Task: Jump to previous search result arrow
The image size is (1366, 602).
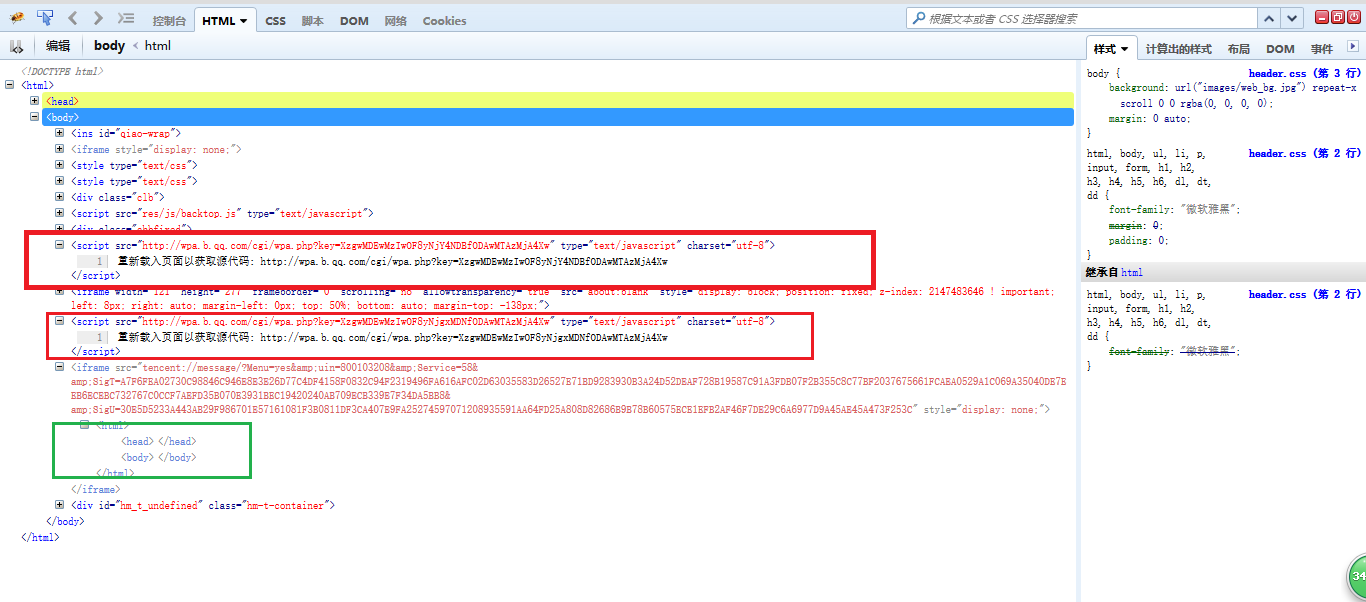Action: click(1269, 18)
